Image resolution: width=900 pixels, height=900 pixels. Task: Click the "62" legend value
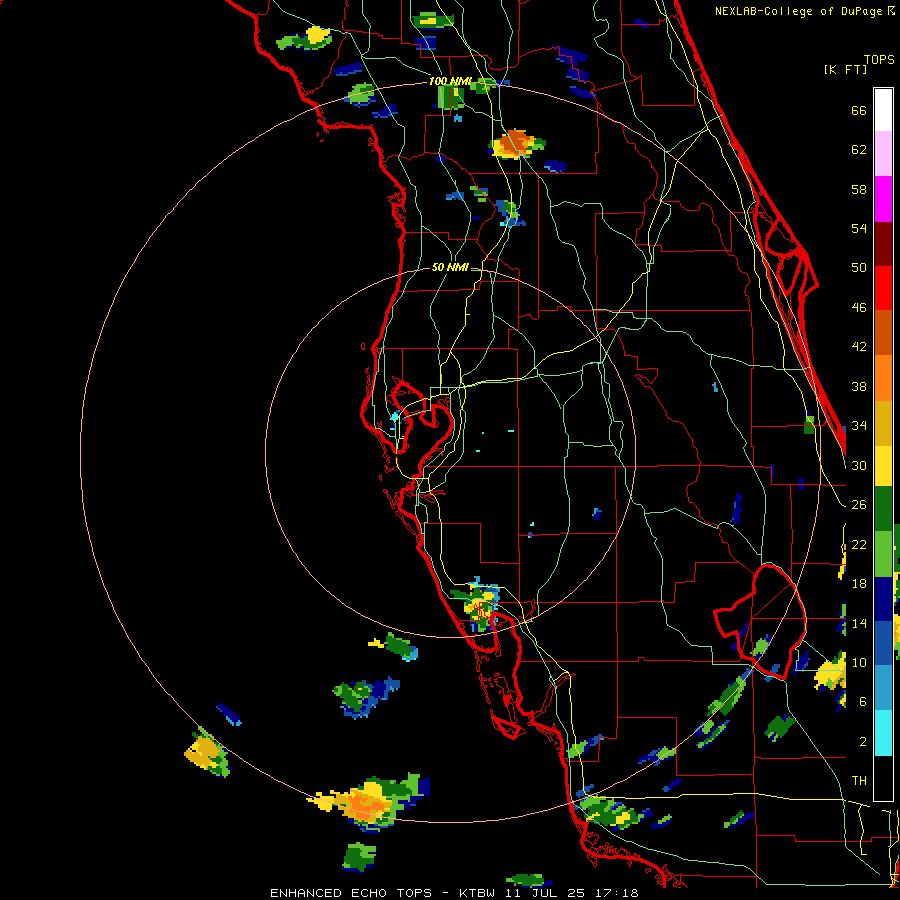859,150
